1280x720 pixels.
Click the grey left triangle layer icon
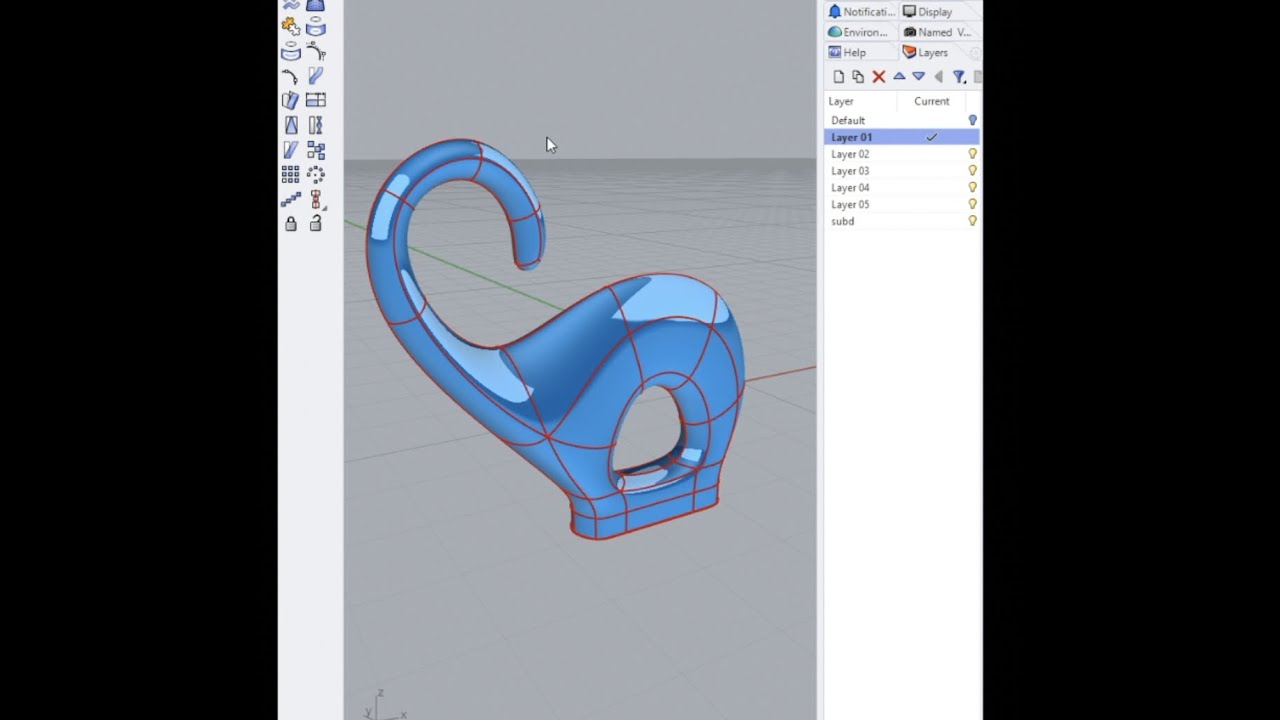(x=938, y=77)
